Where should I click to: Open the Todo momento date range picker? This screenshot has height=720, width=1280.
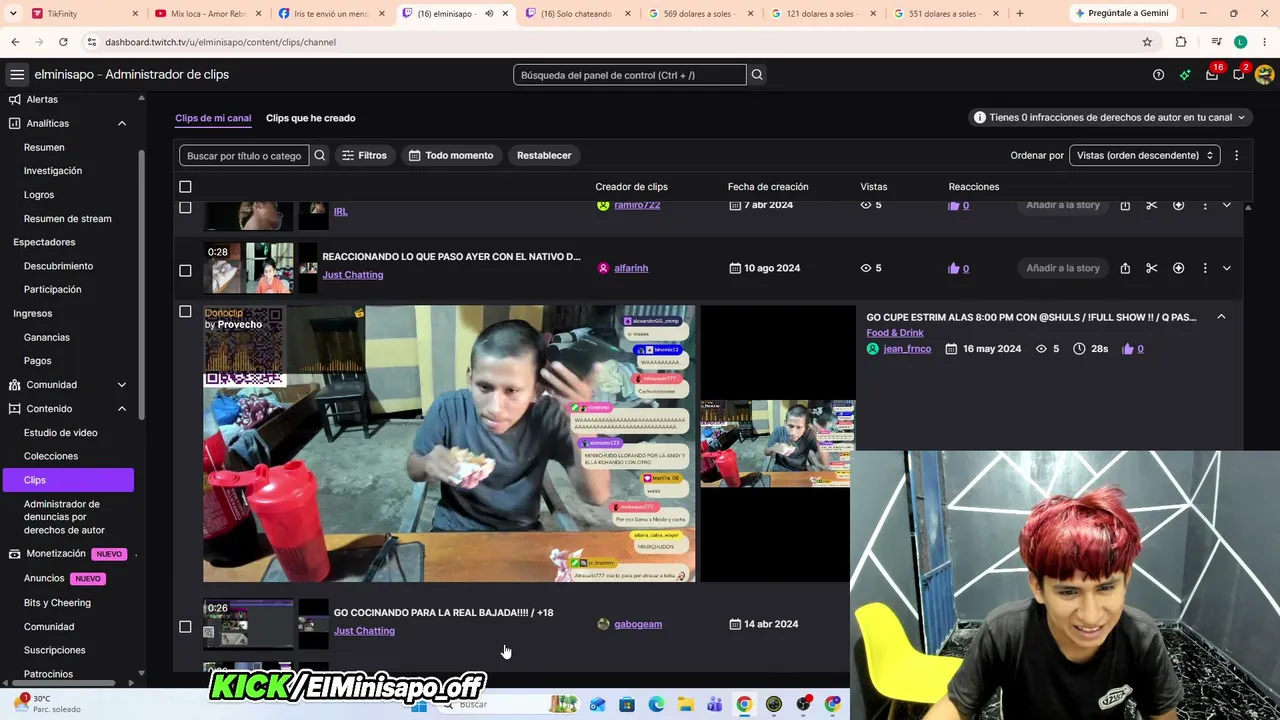tap(451, 155)
